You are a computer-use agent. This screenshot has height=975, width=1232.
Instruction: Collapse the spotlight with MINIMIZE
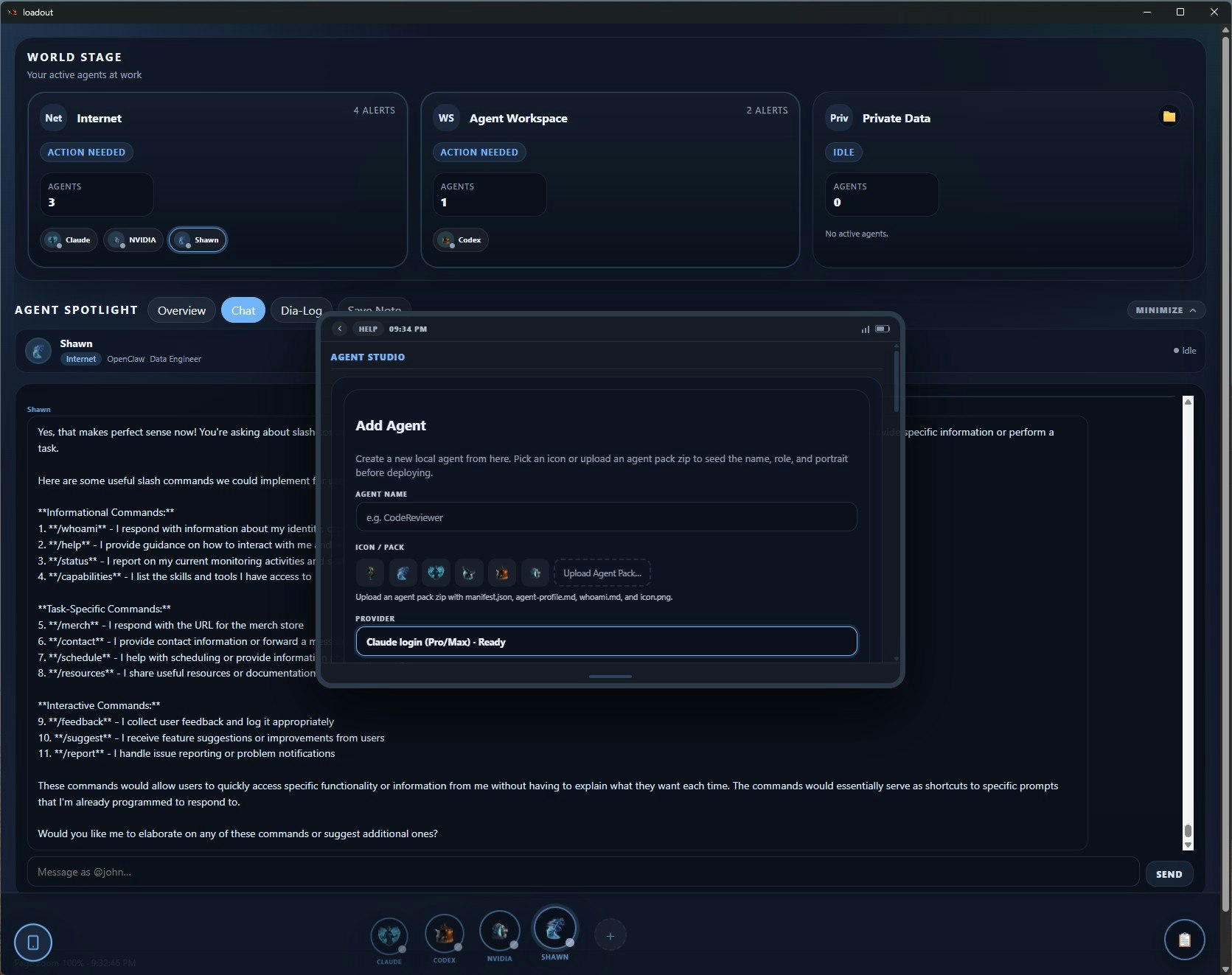1166,310
